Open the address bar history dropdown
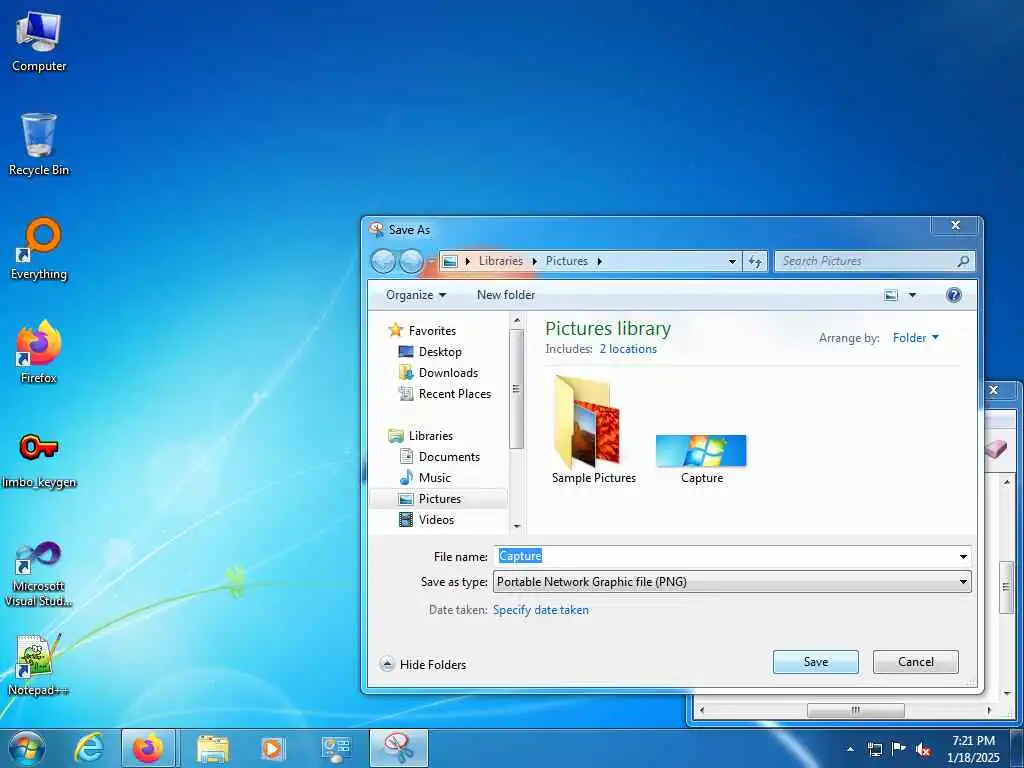The height and width of the screenshot is (768, 1024). tap(732, 261)
